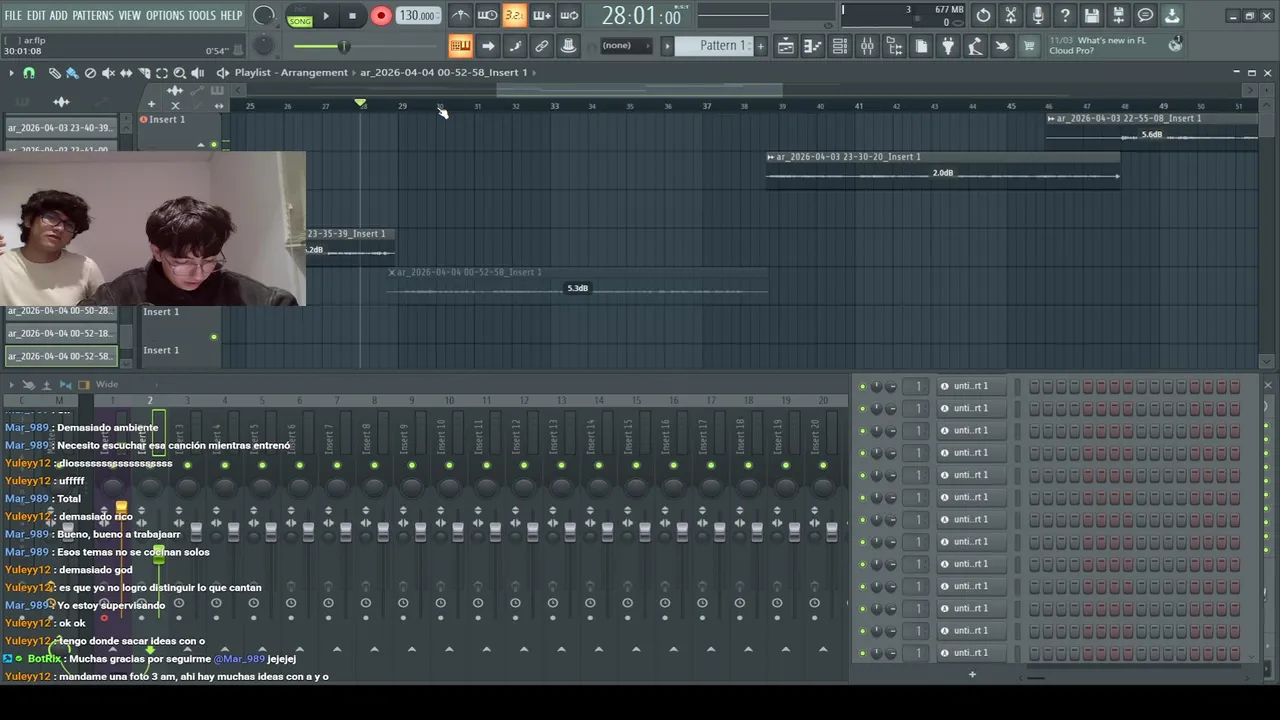Open the mixer options menu arrow
Image resolution: width=1280 pixels, height=720 pixels.
pos(11,385)
